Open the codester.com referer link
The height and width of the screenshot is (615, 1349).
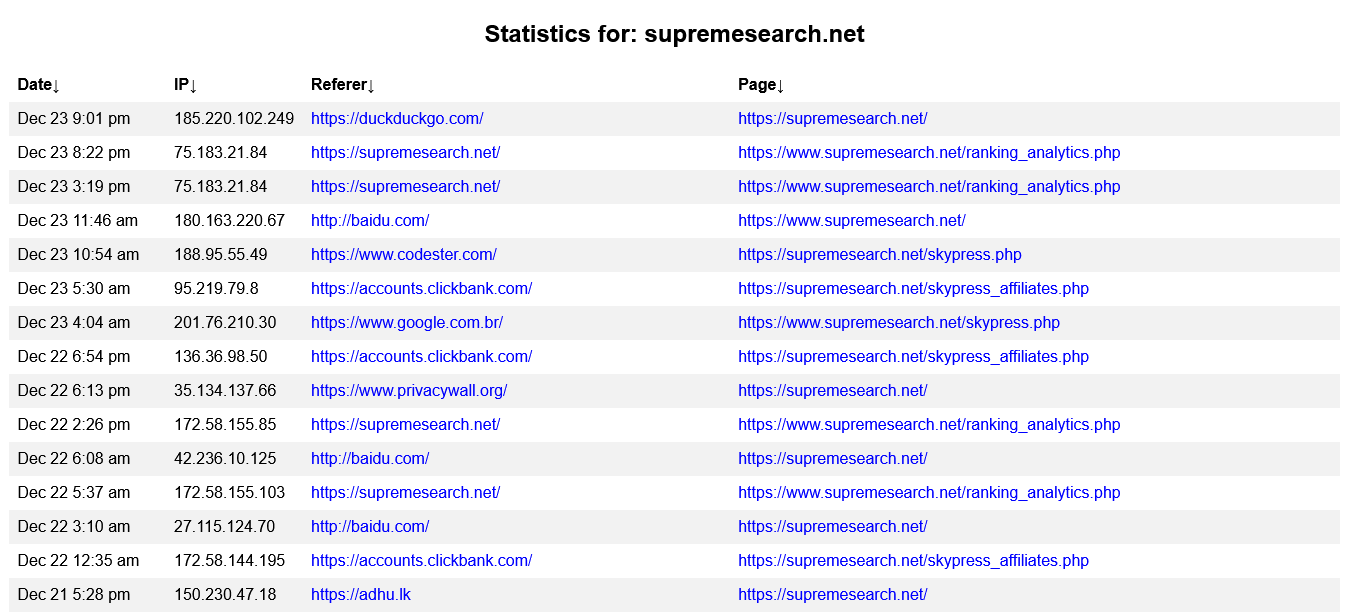point(403,255)
